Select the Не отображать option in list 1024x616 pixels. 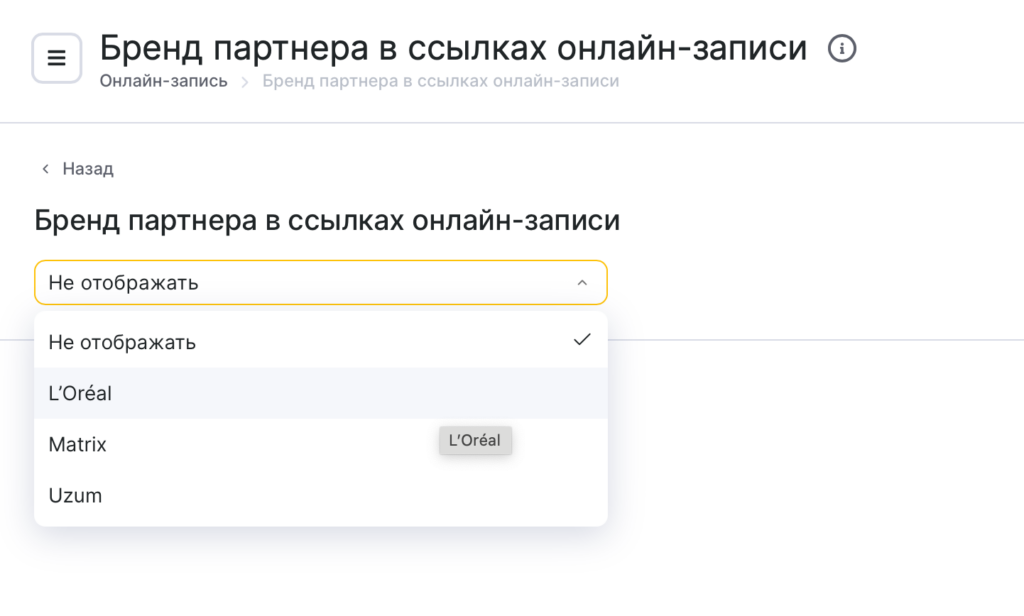coord(122,342)
